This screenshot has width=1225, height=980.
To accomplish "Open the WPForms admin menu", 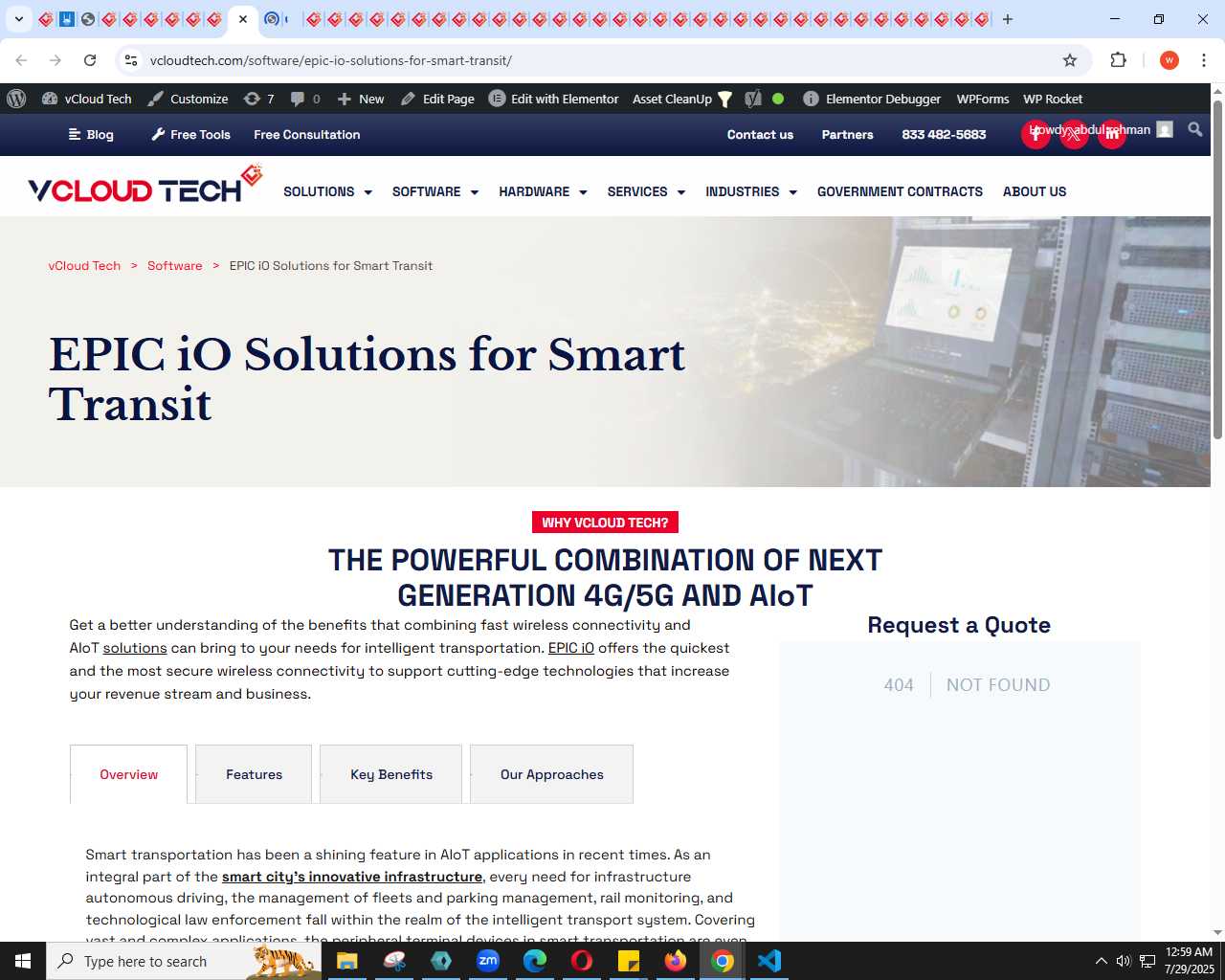I will (983, 99).
